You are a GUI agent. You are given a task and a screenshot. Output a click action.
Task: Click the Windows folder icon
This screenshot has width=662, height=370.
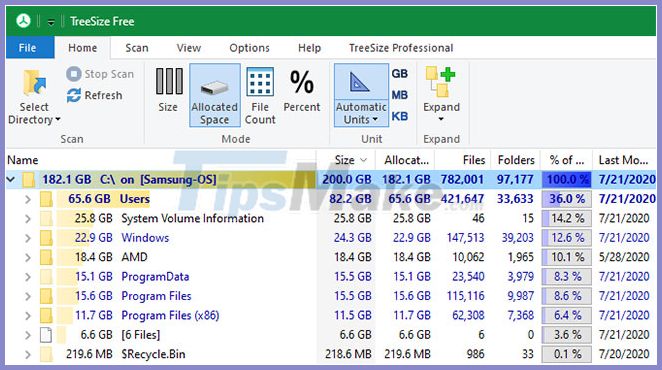pyautogui.click(x=46, y=238)
